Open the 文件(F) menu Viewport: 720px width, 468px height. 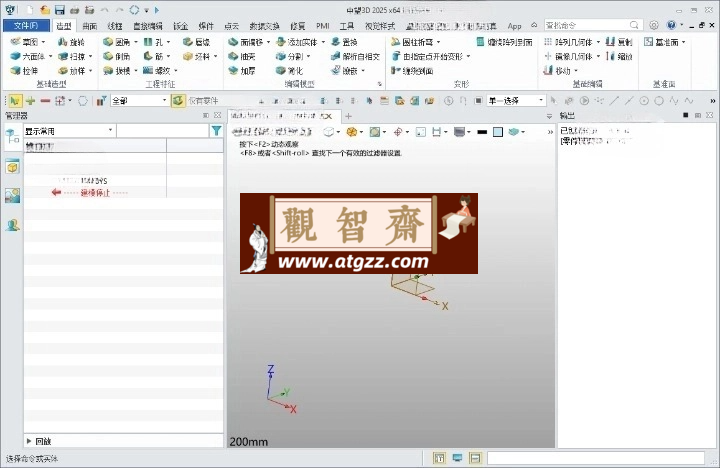tap(26, 25)
